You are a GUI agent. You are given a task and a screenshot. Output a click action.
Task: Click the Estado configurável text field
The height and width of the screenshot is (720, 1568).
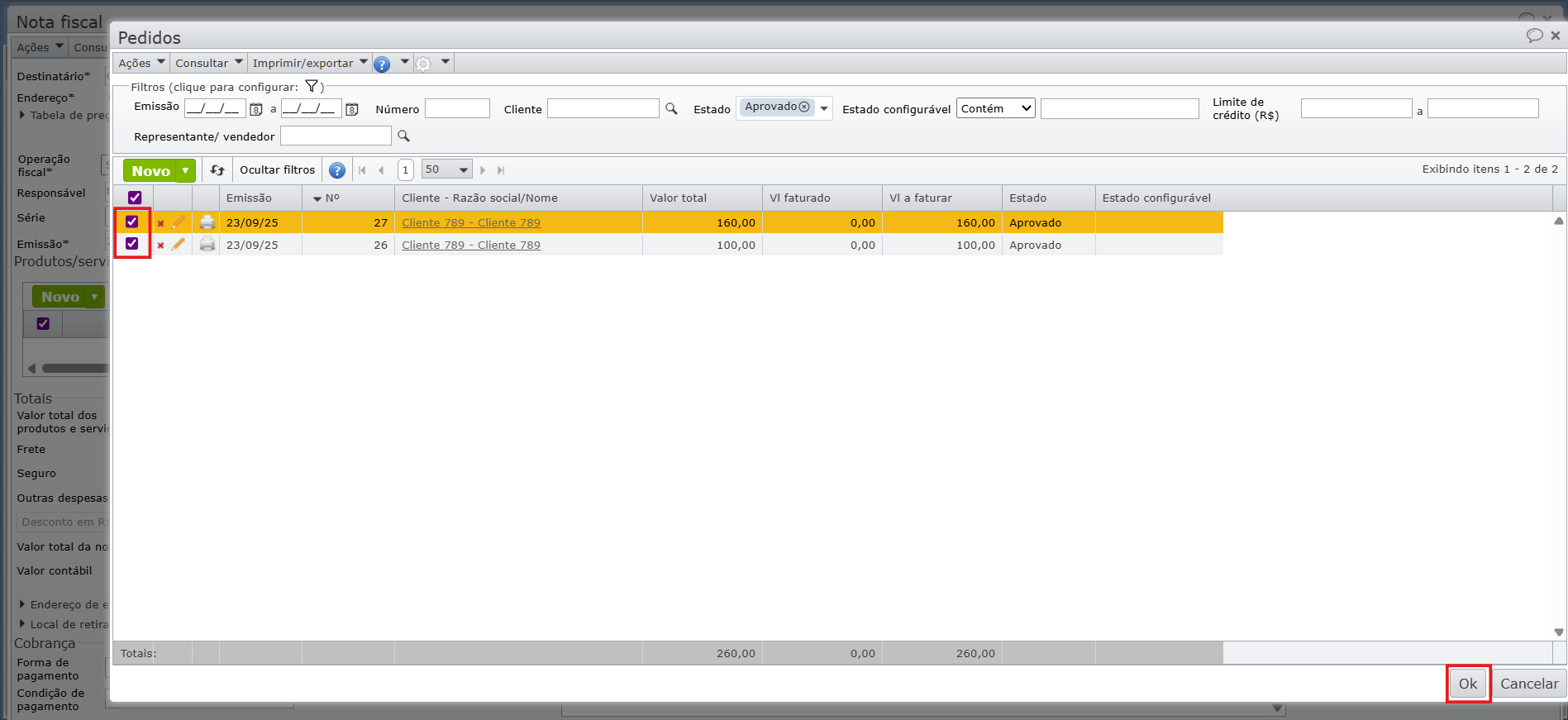[1120, 108]
